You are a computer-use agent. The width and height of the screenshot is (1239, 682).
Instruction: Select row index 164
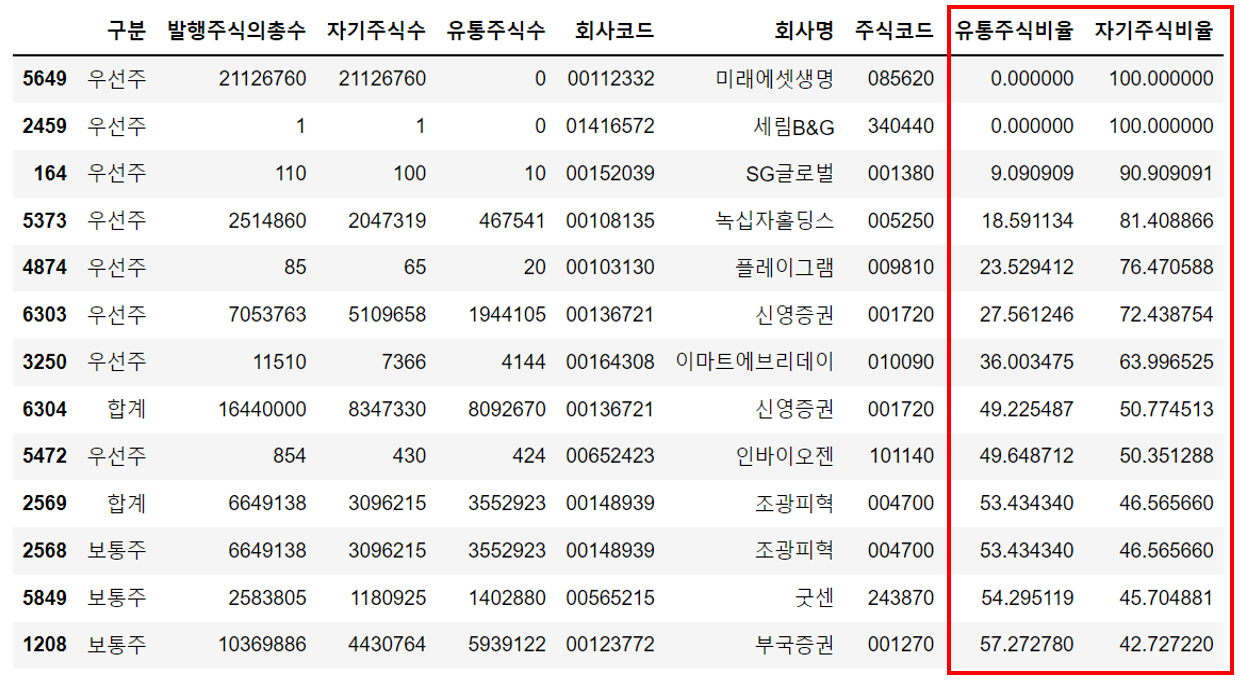(51, 173)
